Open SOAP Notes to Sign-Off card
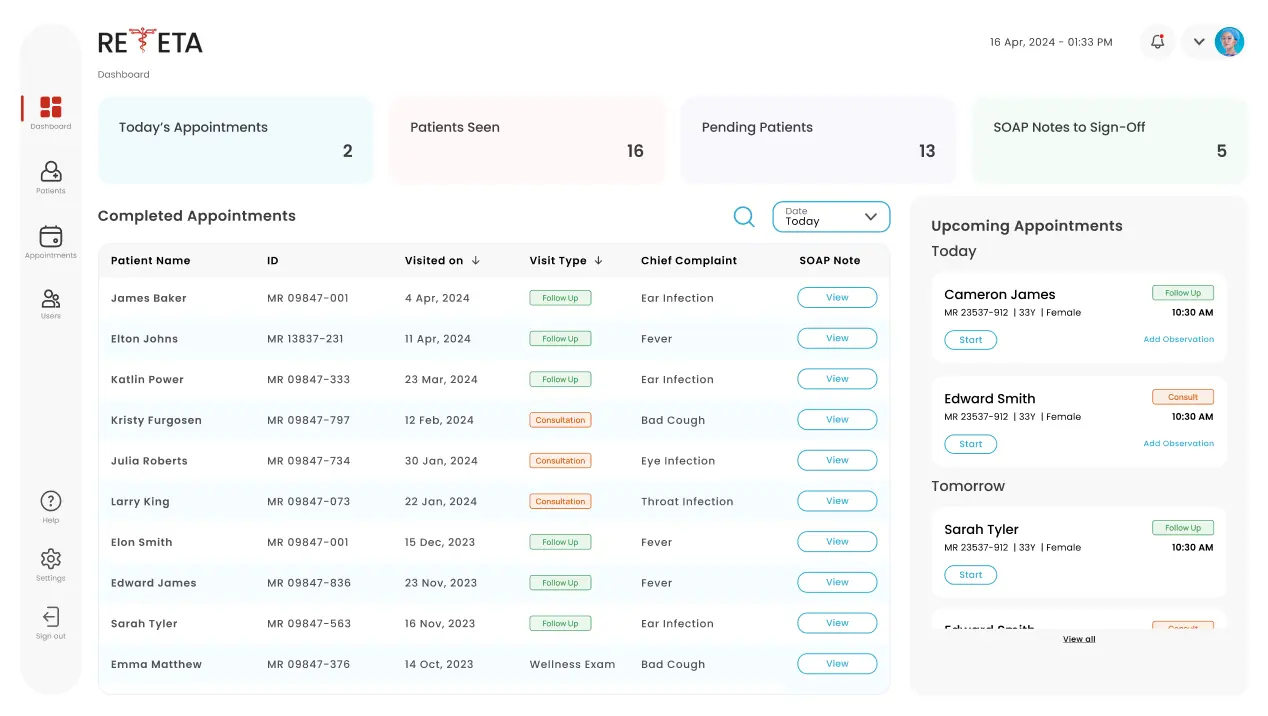The width and height of the screenshot is (1268, 716). pos(1109,140)
